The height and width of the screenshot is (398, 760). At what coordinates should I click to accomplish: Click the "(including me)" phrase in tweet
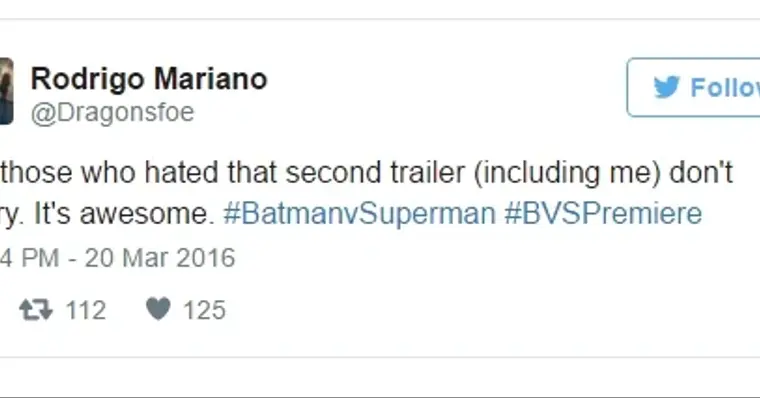click(567, 174)
